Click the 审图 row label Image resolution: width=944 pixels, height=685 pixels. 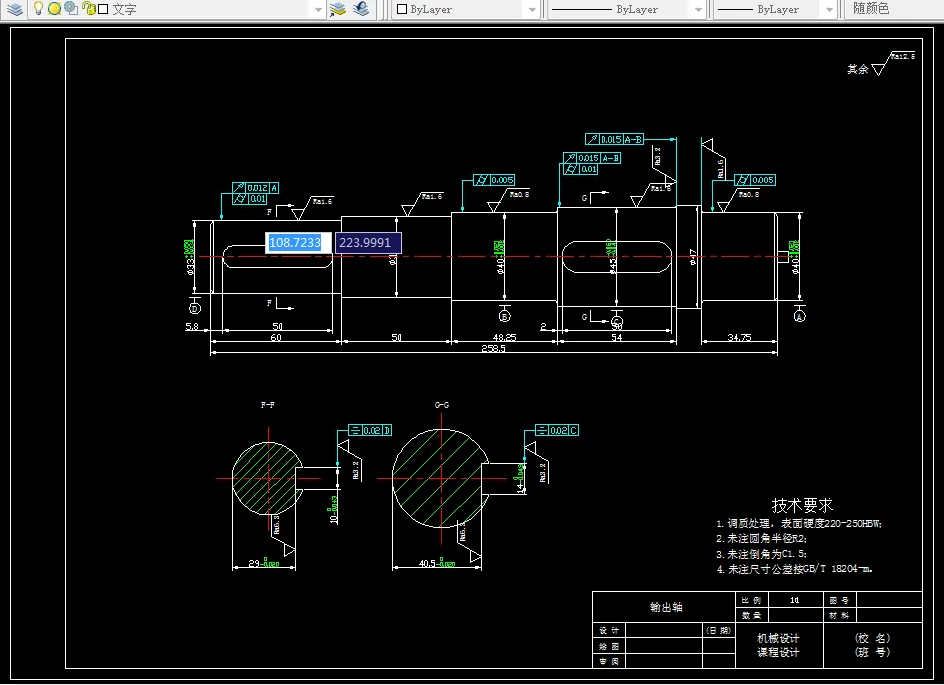coord(609,661)
